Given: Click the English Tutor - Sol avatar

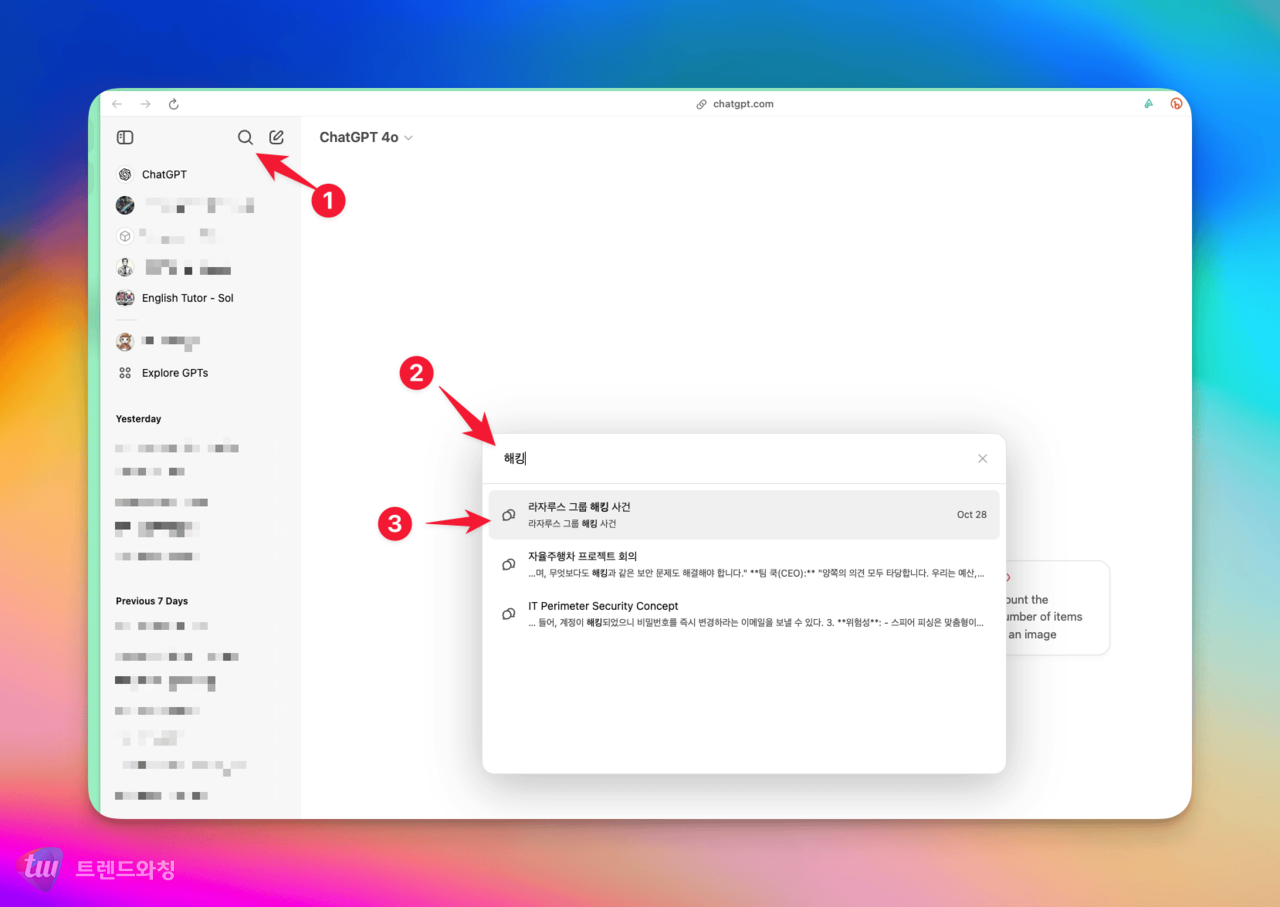Looking at the screenshot, I should click(x=125, y=298).
